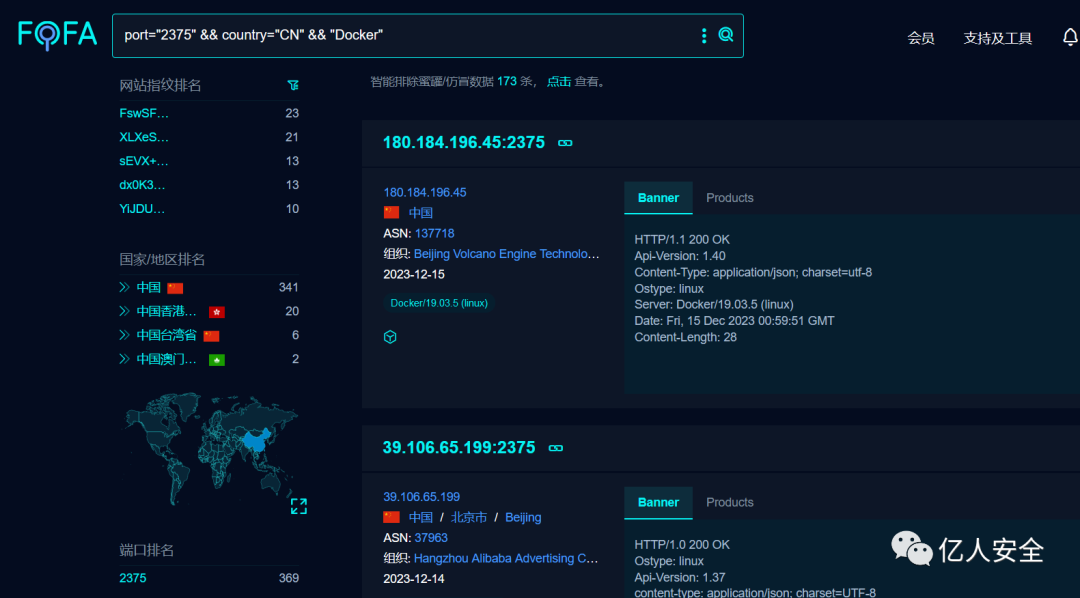Filter by fingerprint sEVX+…
The image size is (1080, 598).
pos(144,161)
